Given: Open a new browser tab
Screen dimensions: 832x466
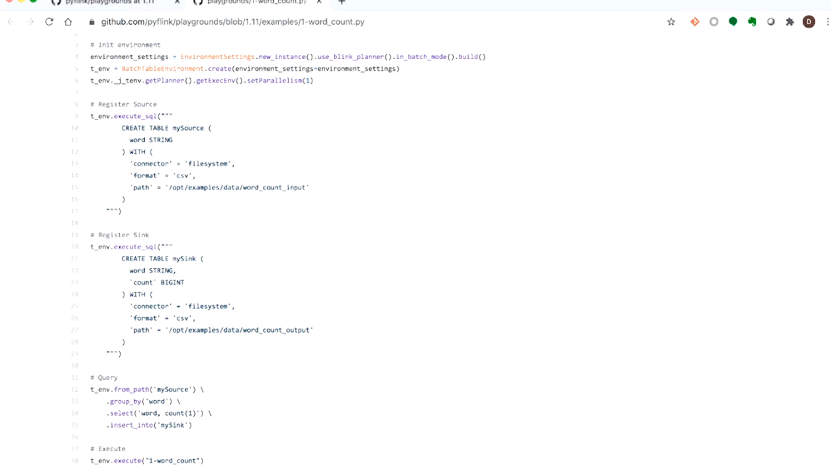Looking at the screenshot, I should (342, 2).
